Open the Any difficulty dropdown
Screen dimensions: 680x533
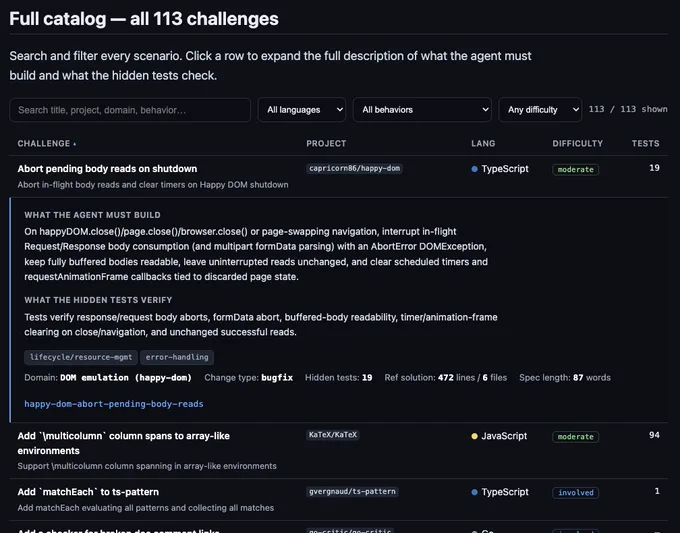click(540, 110)
